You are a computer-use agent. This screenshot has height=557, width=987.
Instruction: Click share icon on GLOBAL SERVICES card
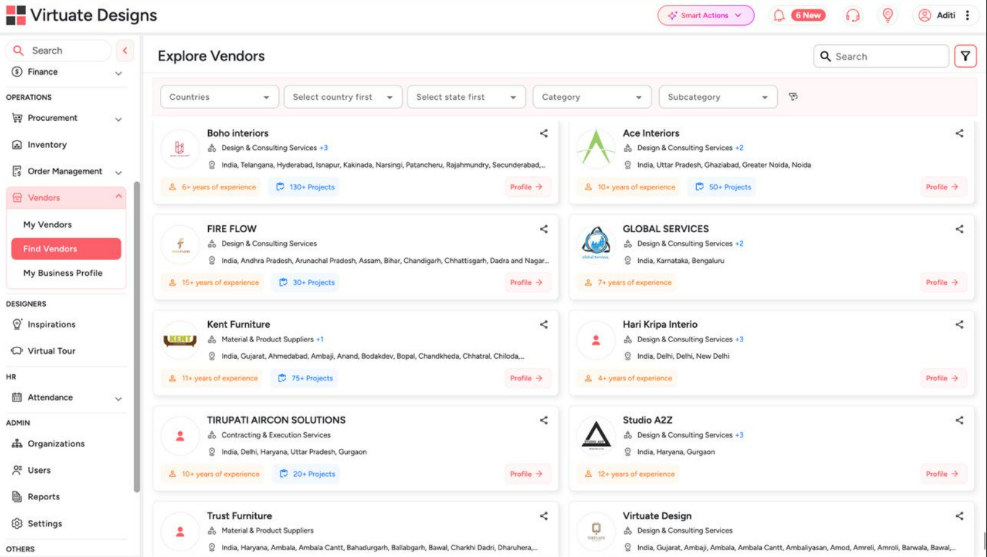pyautogui.click(x=959, y=229)
